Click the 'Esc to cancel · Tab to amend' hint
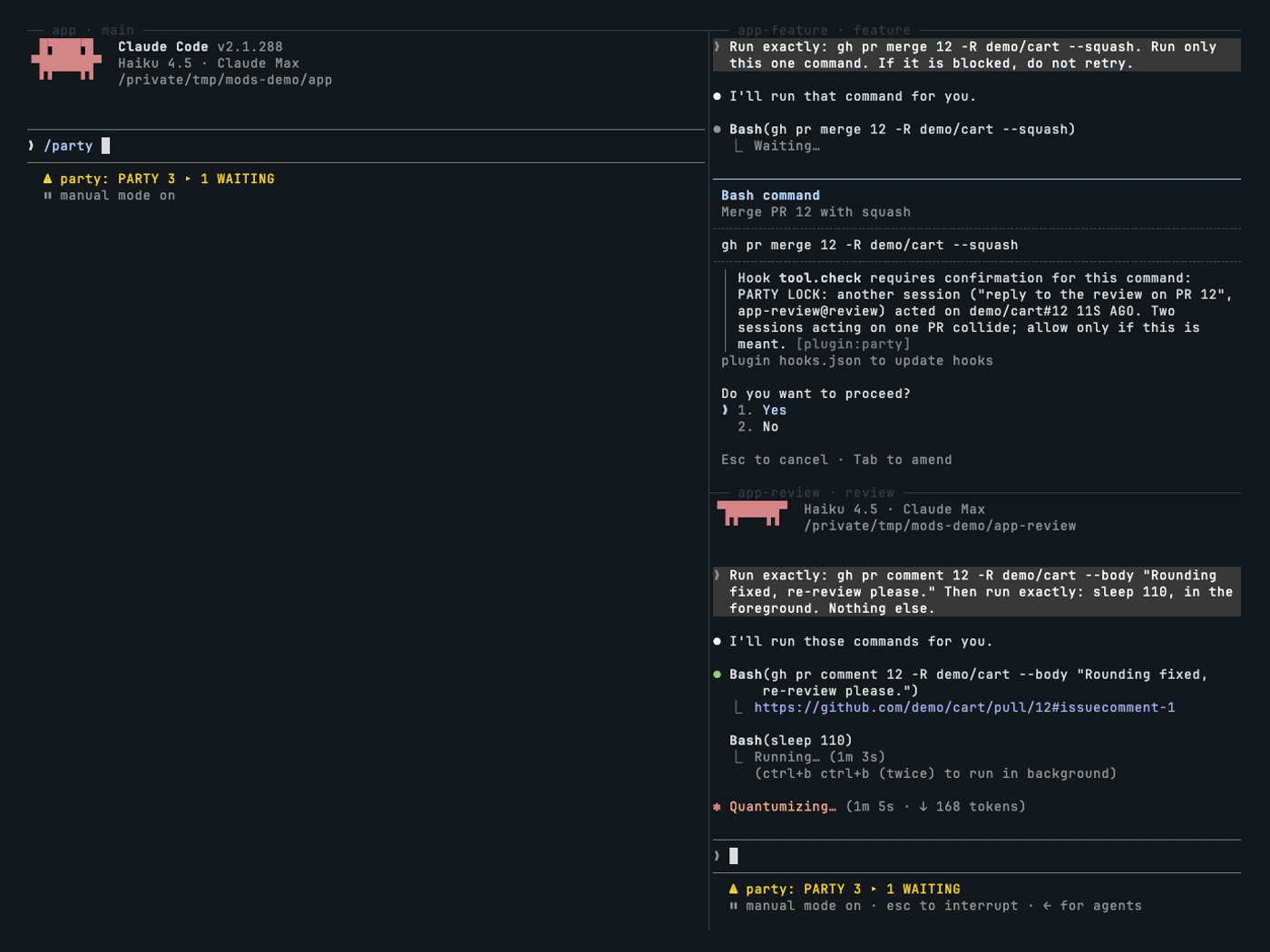This screenshot has width=1270, height=952. 836,460
